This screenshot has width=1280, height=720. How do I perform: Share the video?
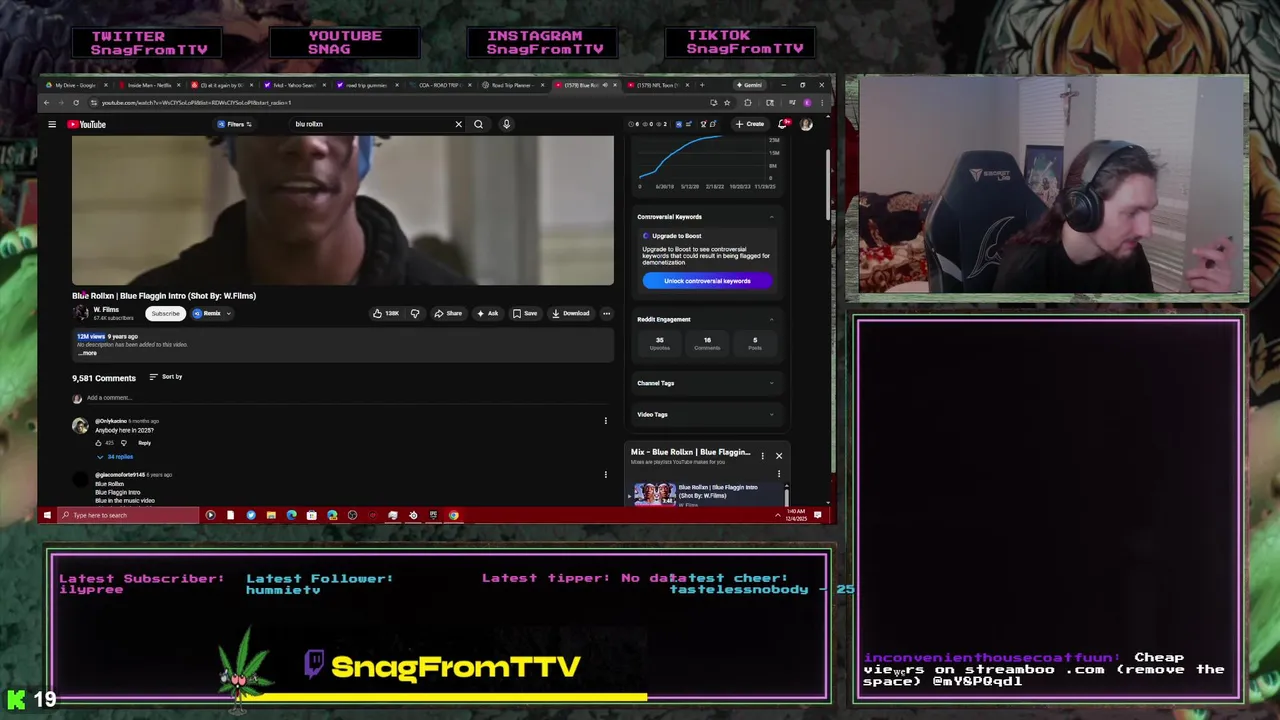[x=448, y=313]
